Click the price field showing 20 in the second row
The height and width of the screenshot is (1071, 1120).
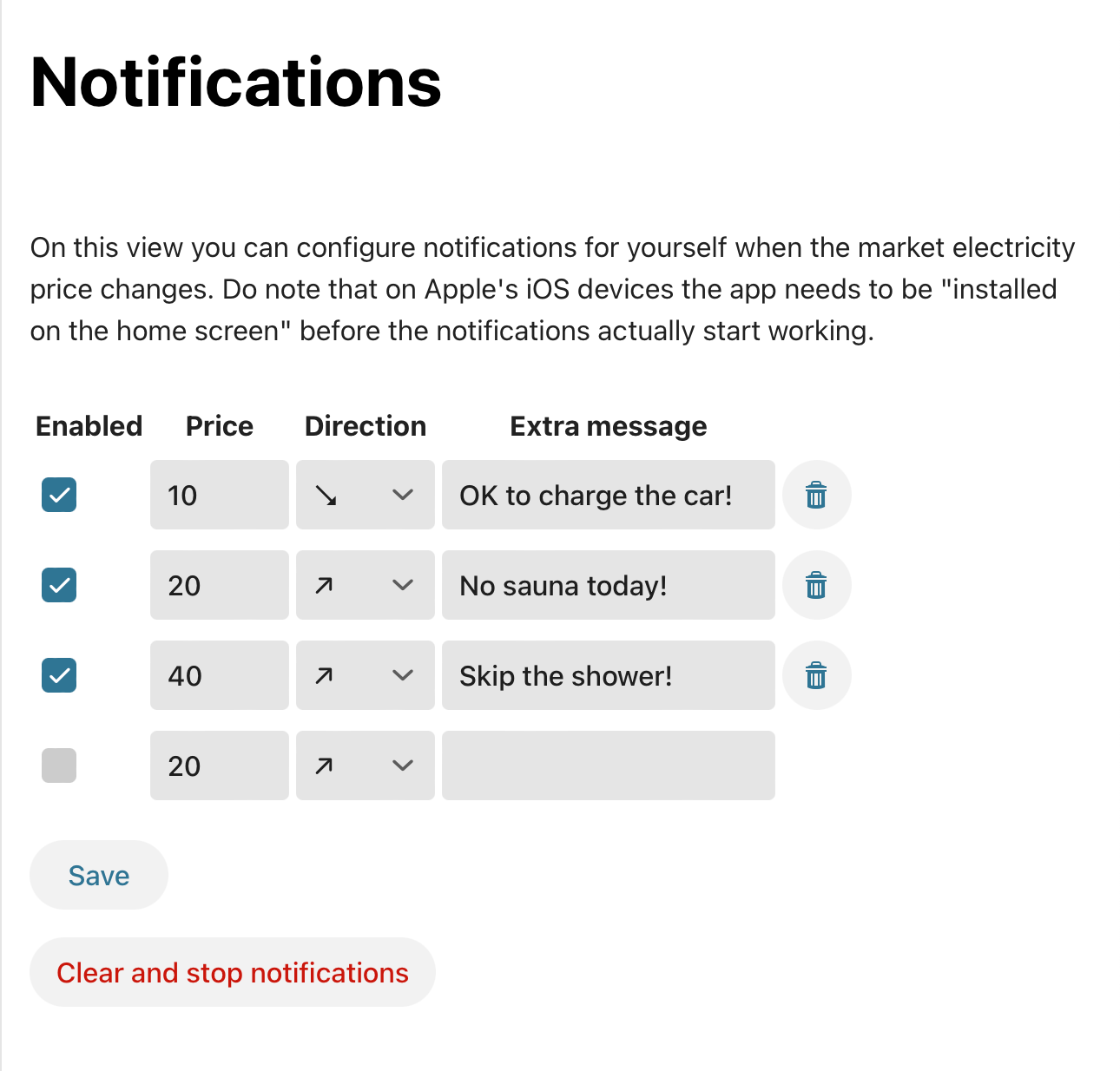[219, 585]
